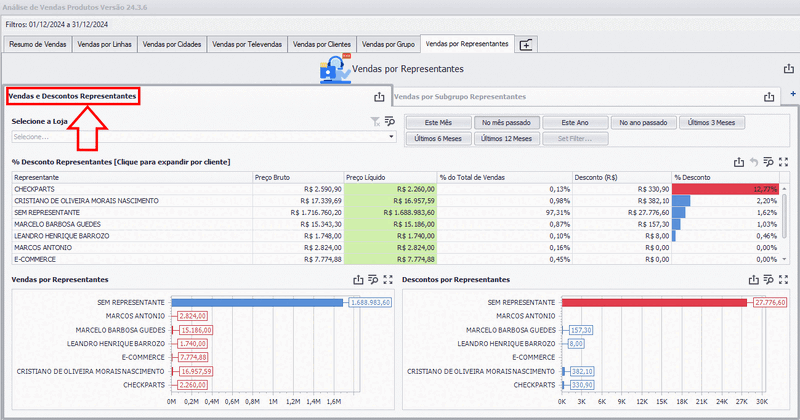Image resolution: width=800 pixels, height=420 pixels.
Task: Select MARCELO BARBOSA GUEDES grid row
Action: 395,224
